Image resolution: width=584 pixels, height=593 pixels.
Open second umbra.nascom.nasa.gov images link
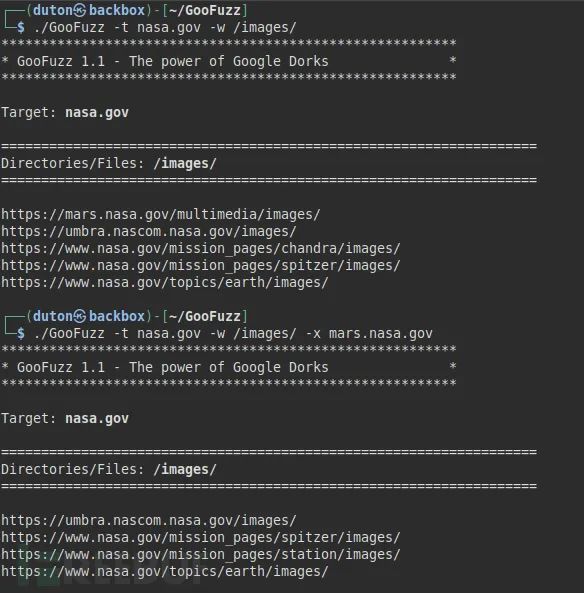click(149, 520)
